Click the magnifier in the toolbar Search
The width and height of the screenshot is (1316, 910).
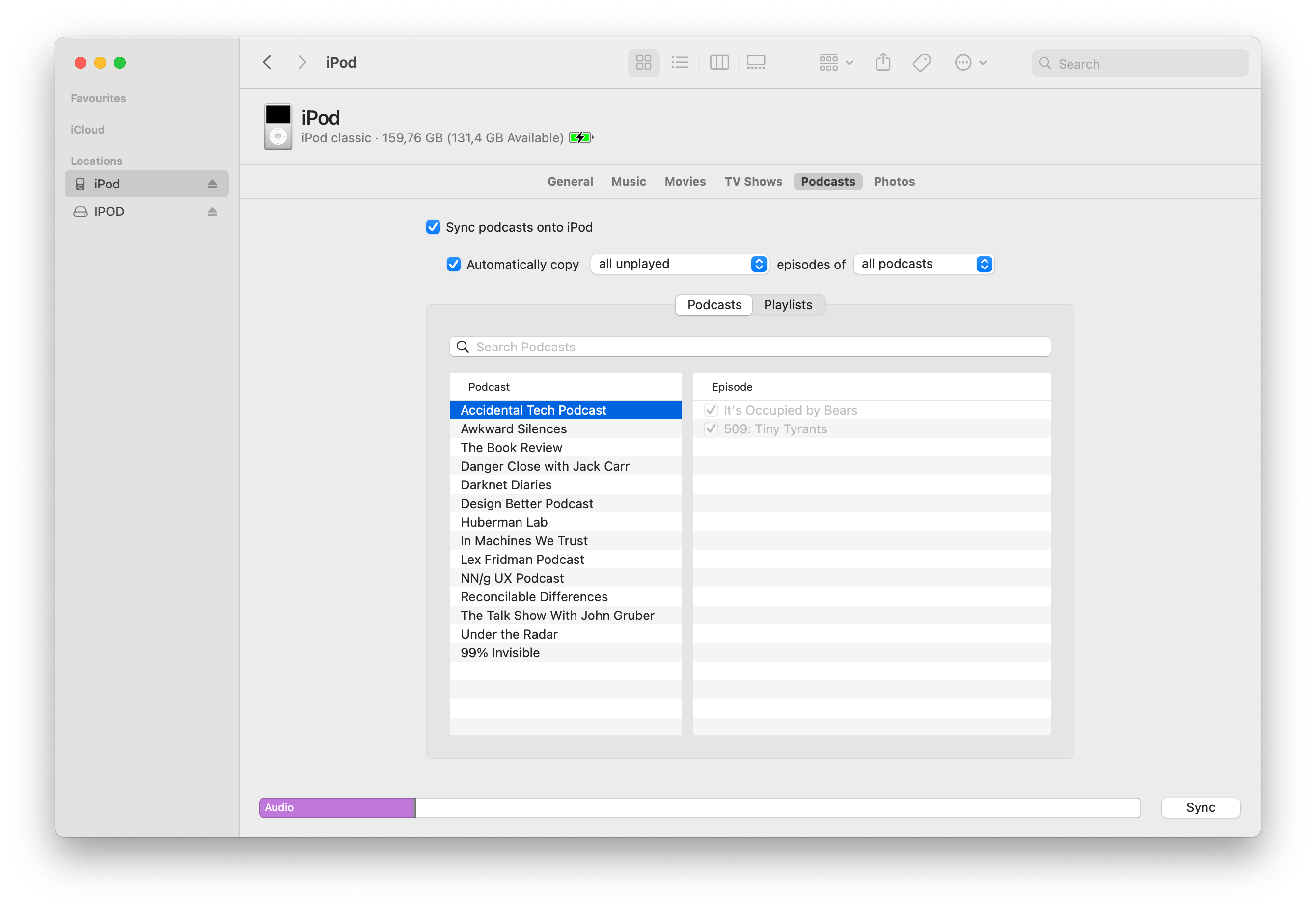[1044, 63]
